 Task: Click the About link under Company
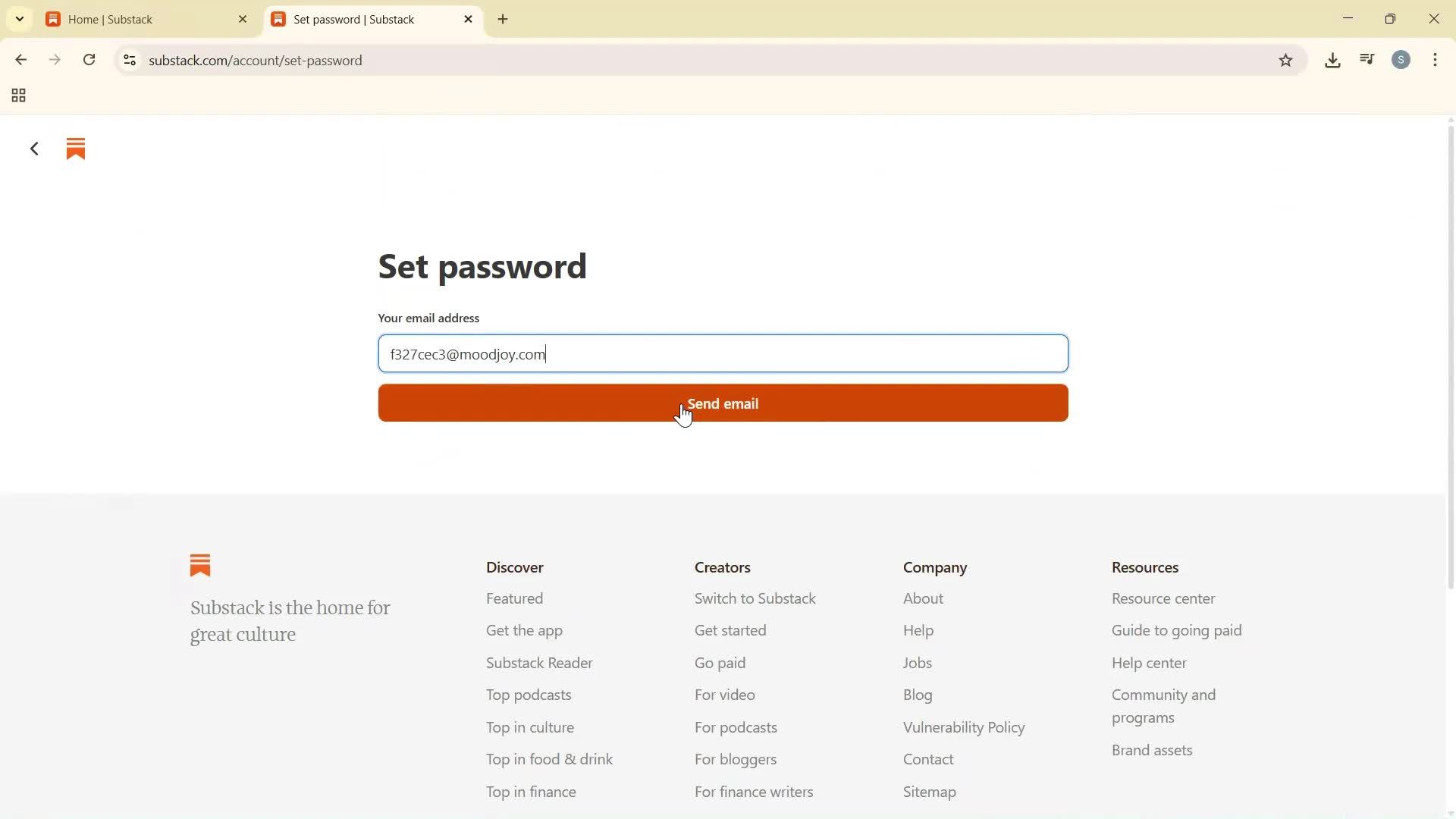click(x=923, y=598)
